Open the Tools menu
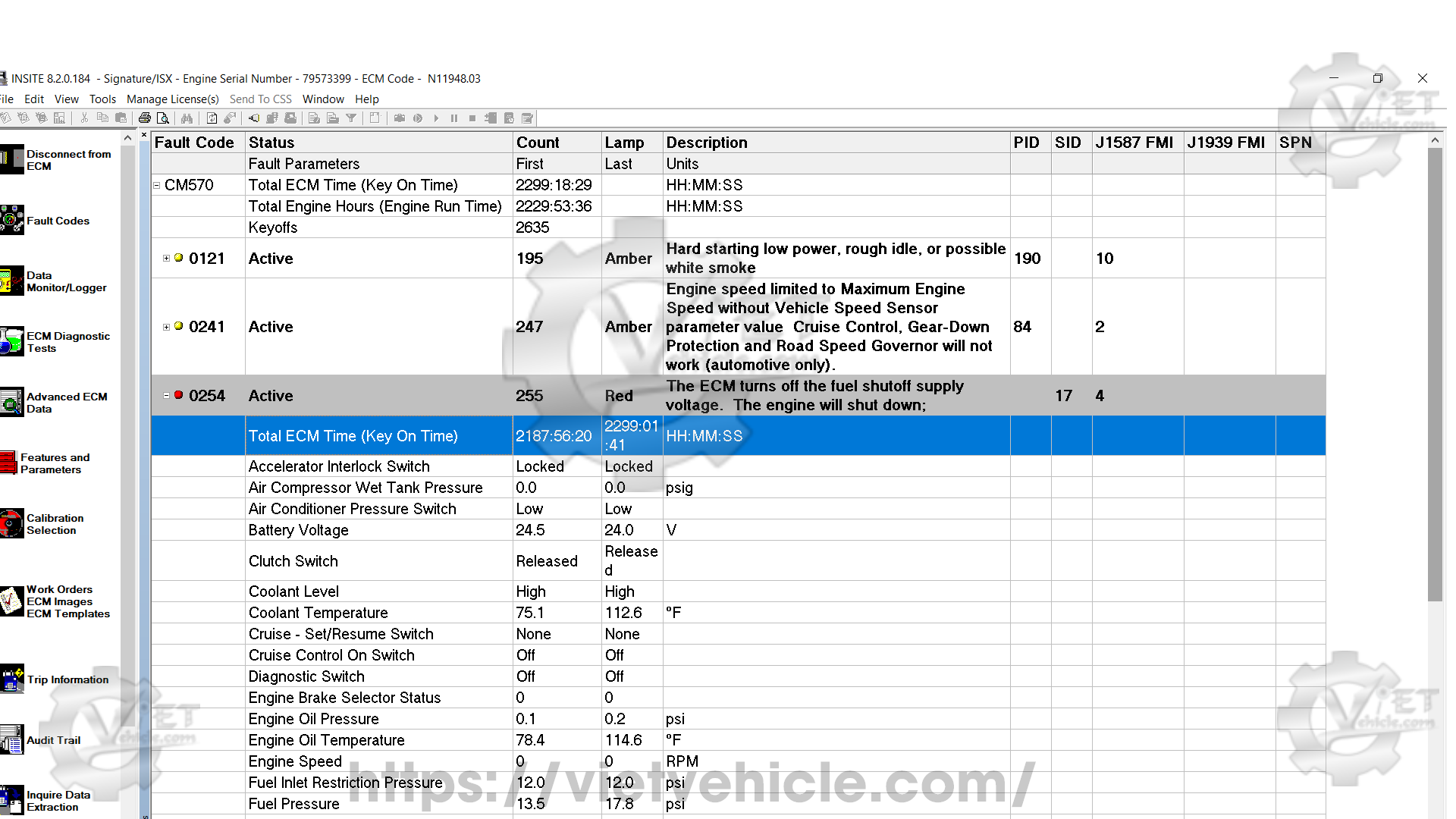 pos(102,99)
